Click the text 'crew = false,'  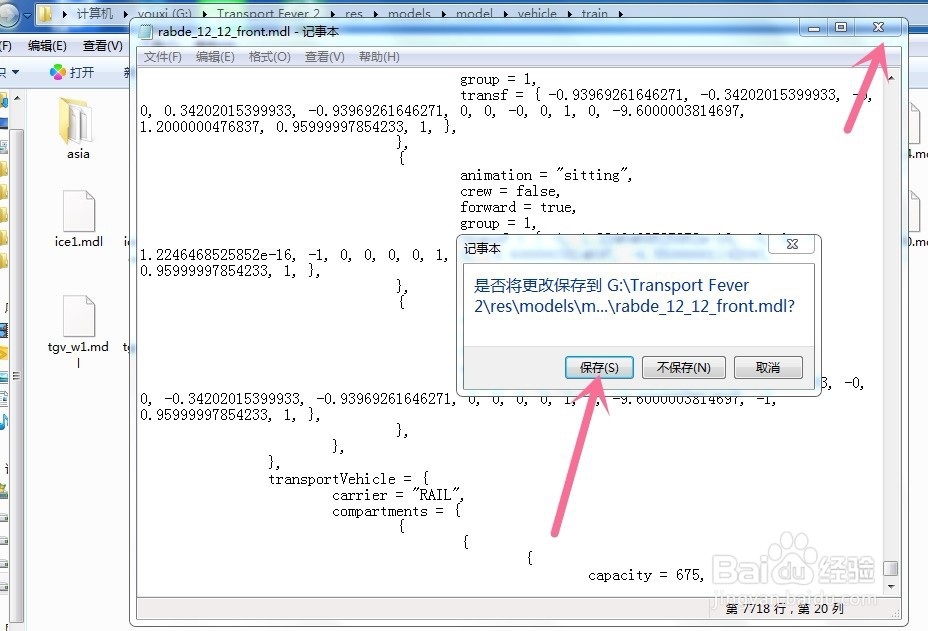[x=510, y=191]
